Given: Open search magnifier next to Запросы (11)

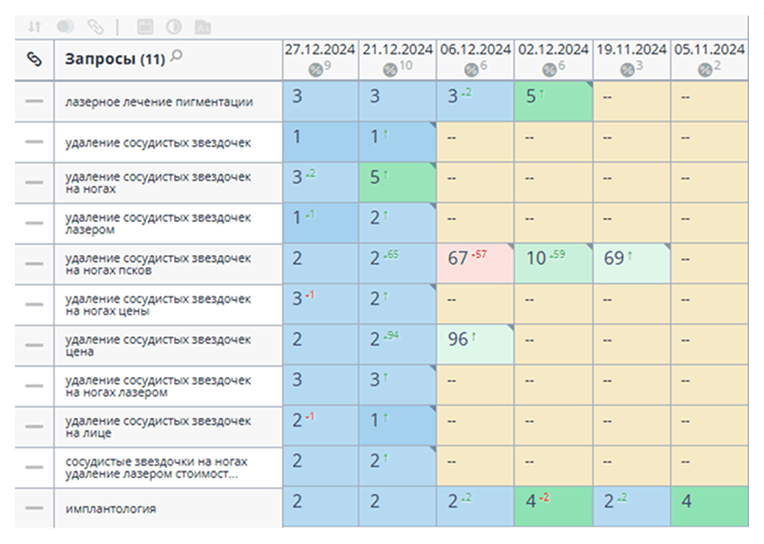Looking at the screenshot, I should point(177,56).
